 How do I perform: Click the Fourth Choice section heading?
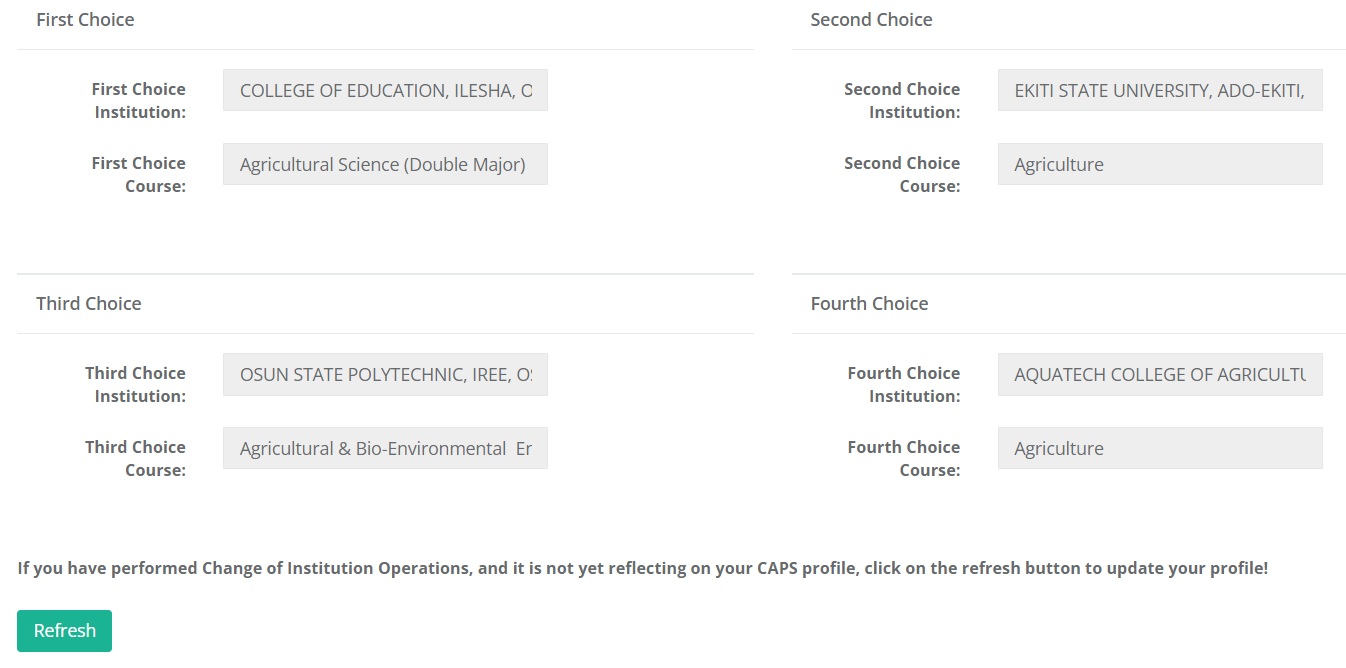coord(869,304)
